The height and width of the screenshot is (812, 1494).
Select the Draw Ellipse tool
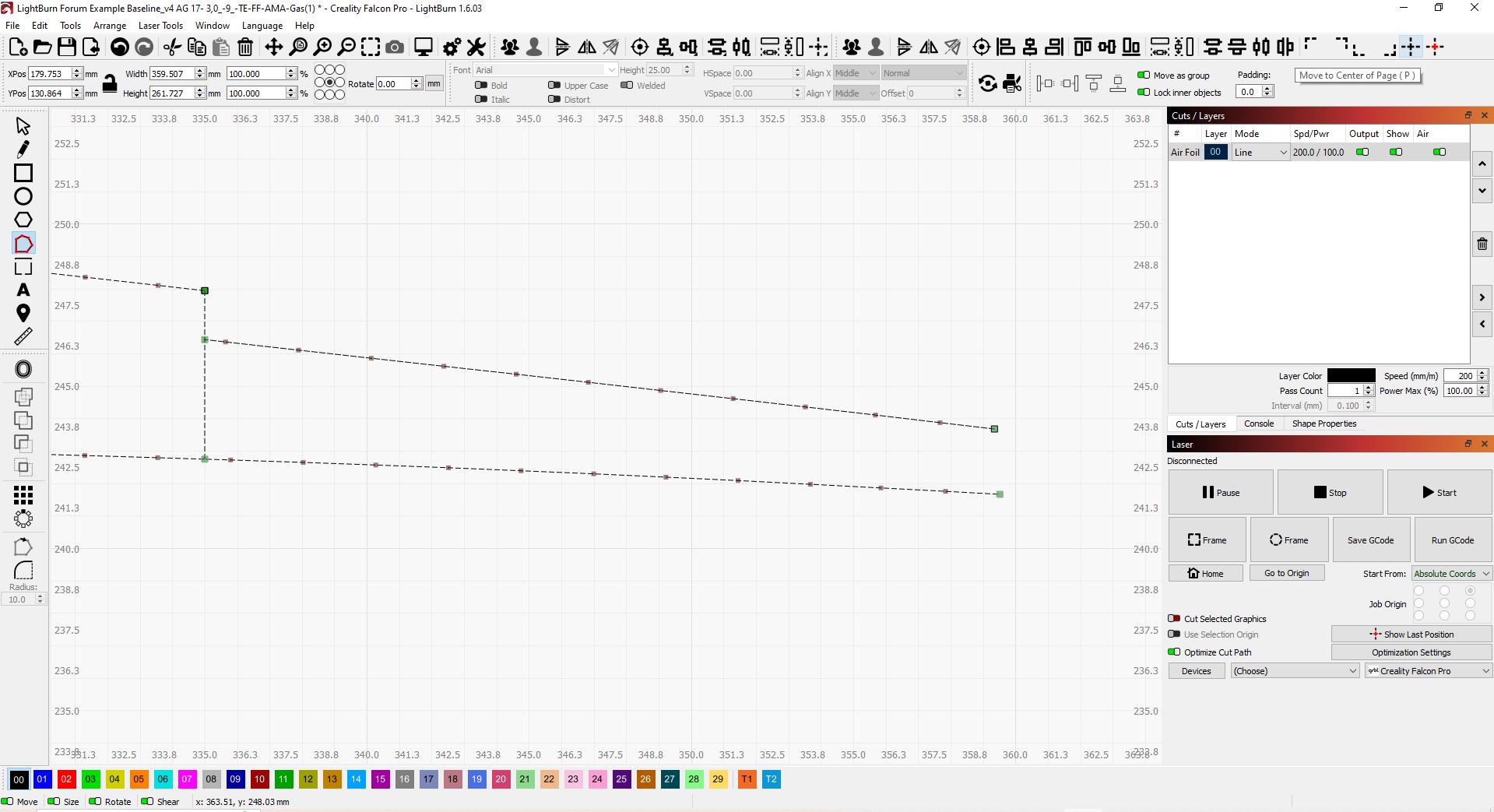[23, 196]
